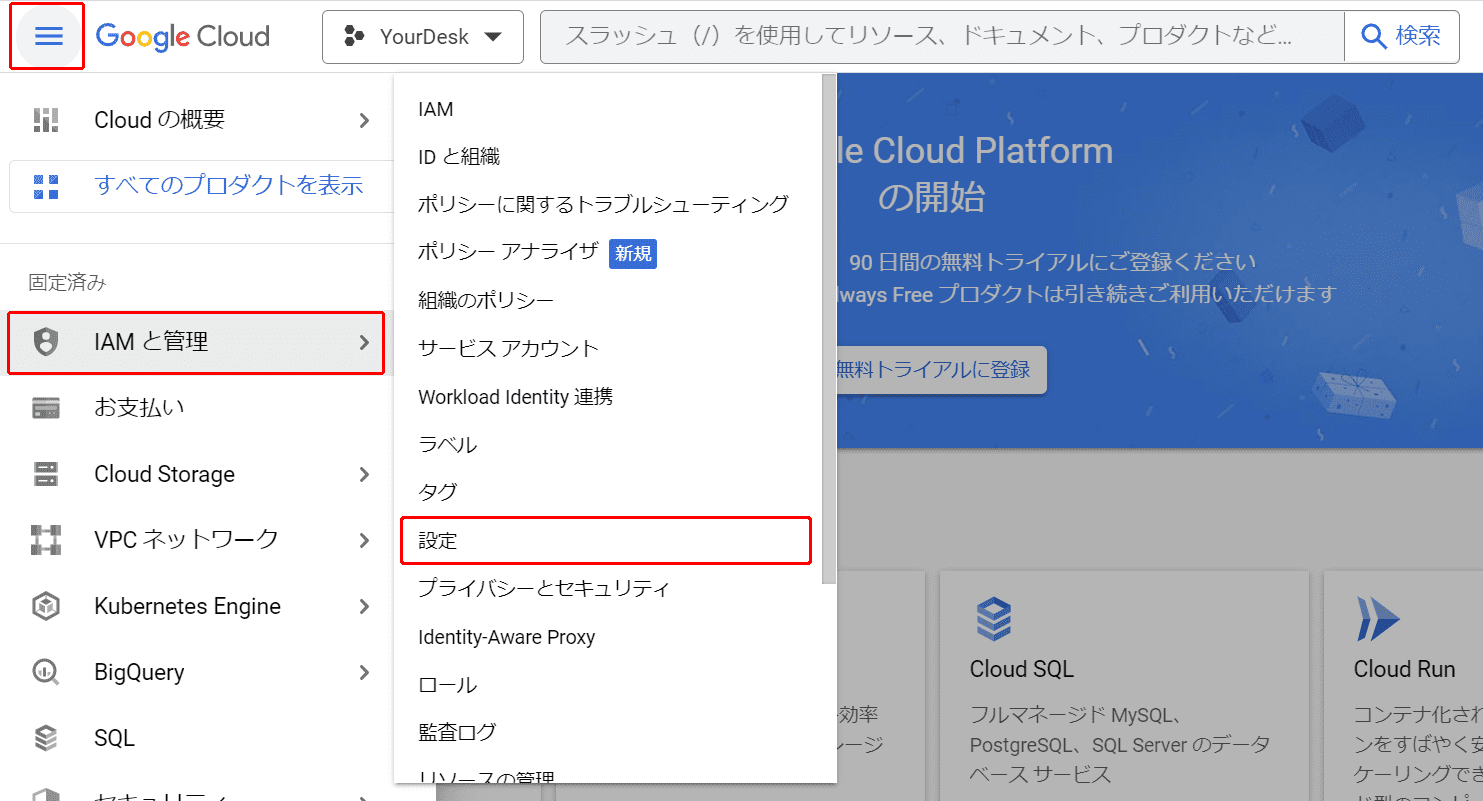Open 設定 in the IAM submenu
1483x801 pixels.
coord(605,540)
